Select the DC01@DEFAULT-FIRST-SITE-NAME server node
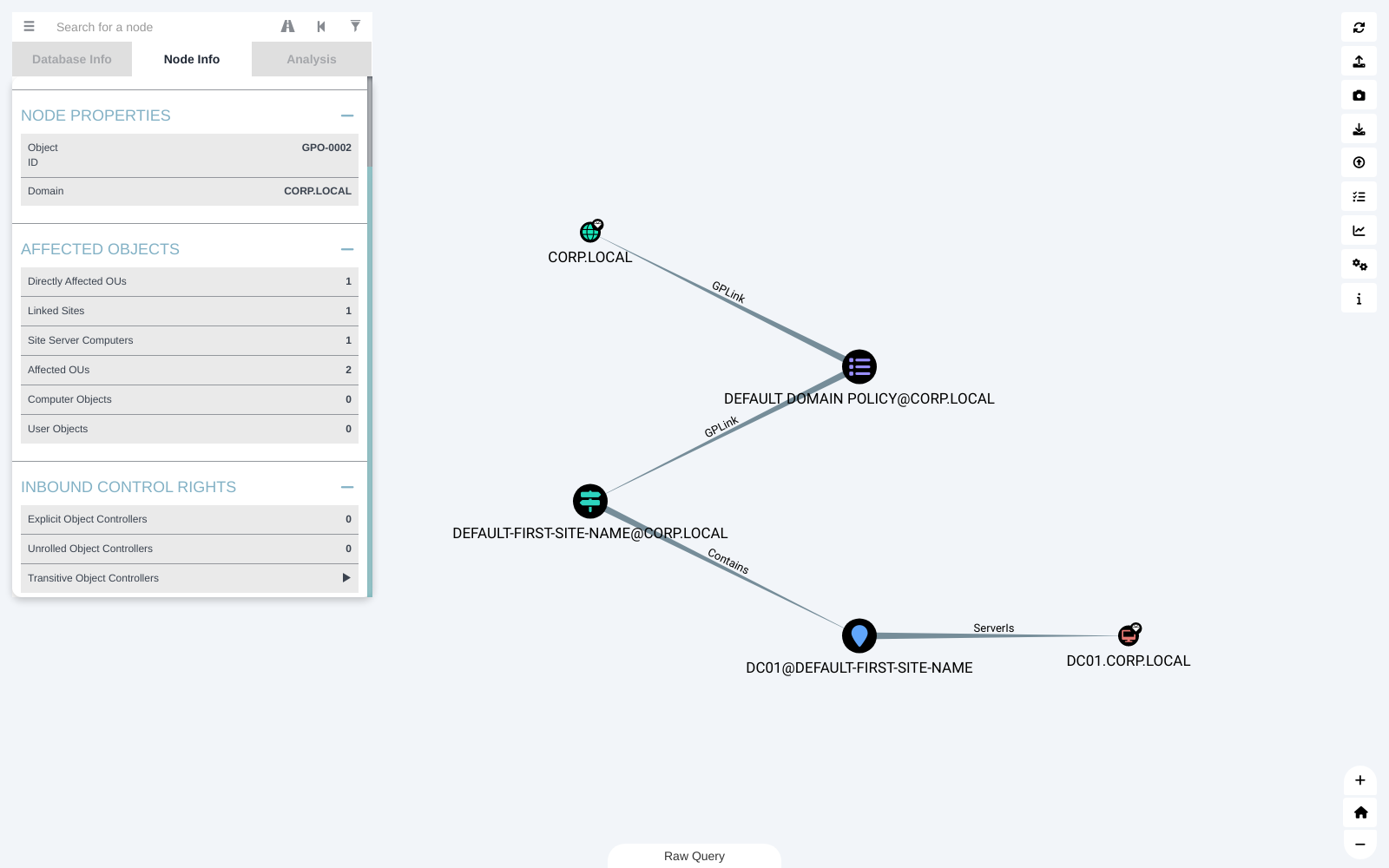The width and height of the screenshot is (1389, 868). pos(859,636)
